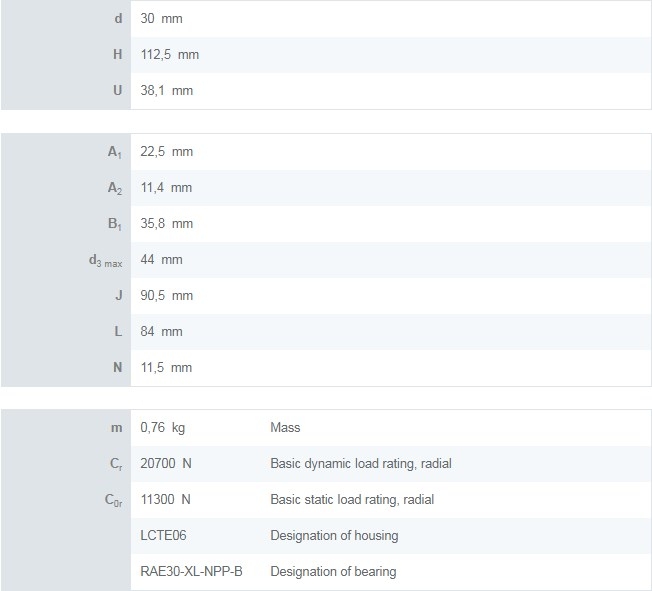Viewport: 652px width, 591px height.
Task: Click the 112,5 mm value for H
Action: (170, 54)
